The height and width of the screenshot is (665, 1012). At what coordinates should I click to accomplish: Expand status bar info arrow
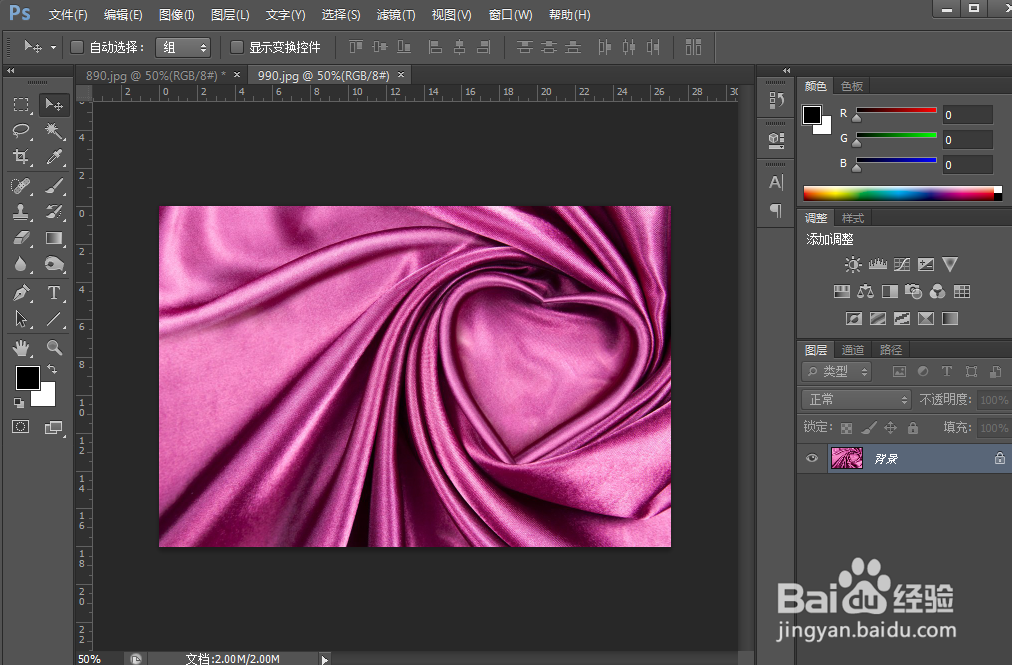point(325,659)
